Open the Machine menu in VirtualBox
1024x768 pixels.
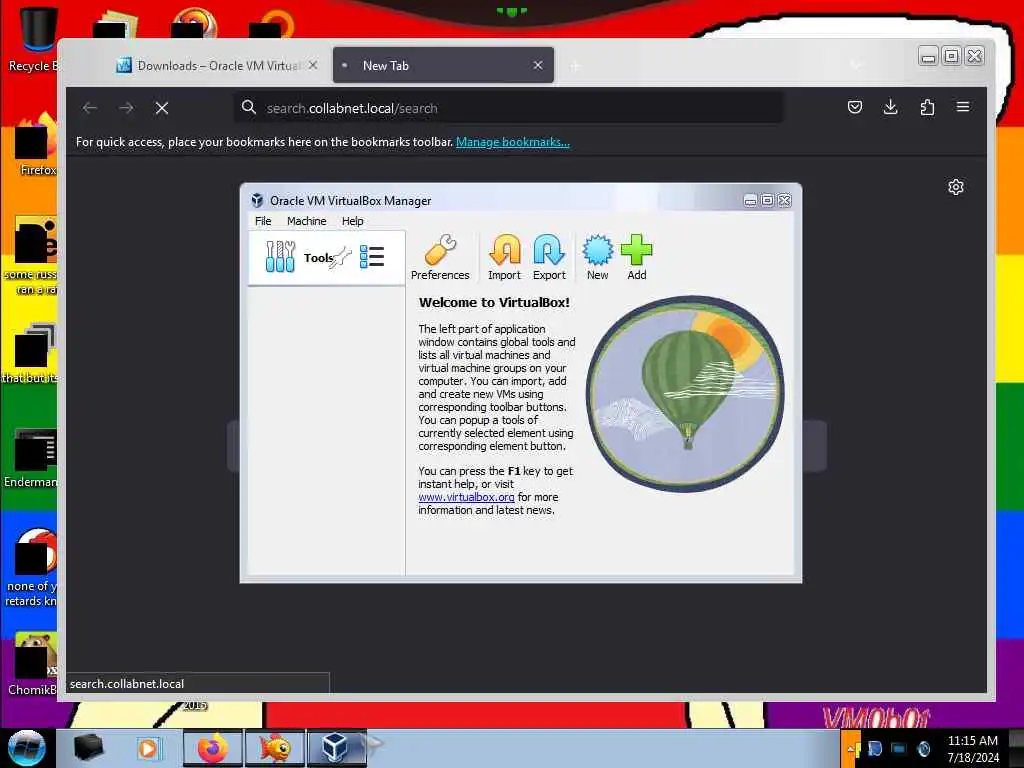click(306, 221)
